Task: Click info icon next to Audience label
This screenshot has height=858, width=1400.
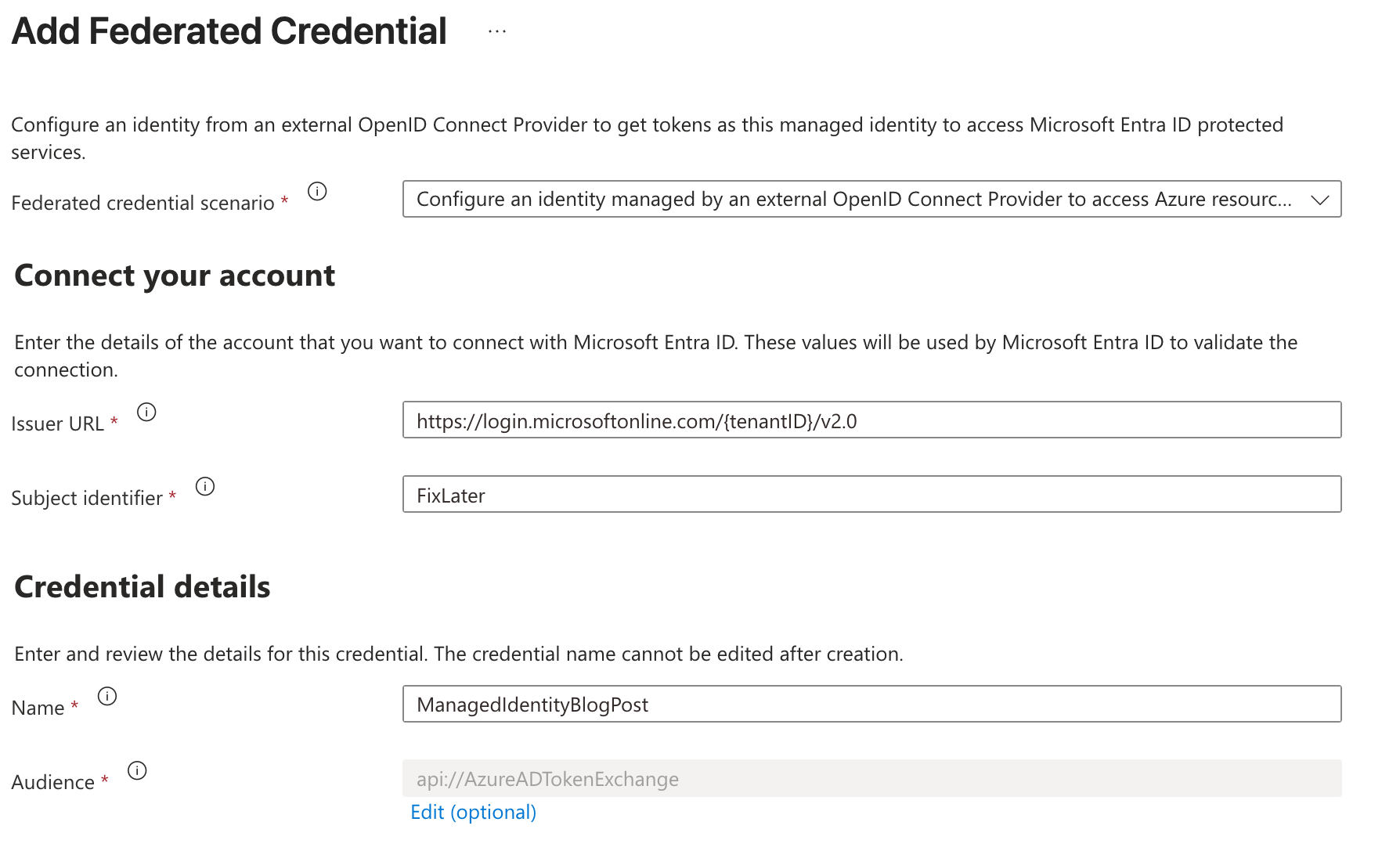Action: [137, 771]
